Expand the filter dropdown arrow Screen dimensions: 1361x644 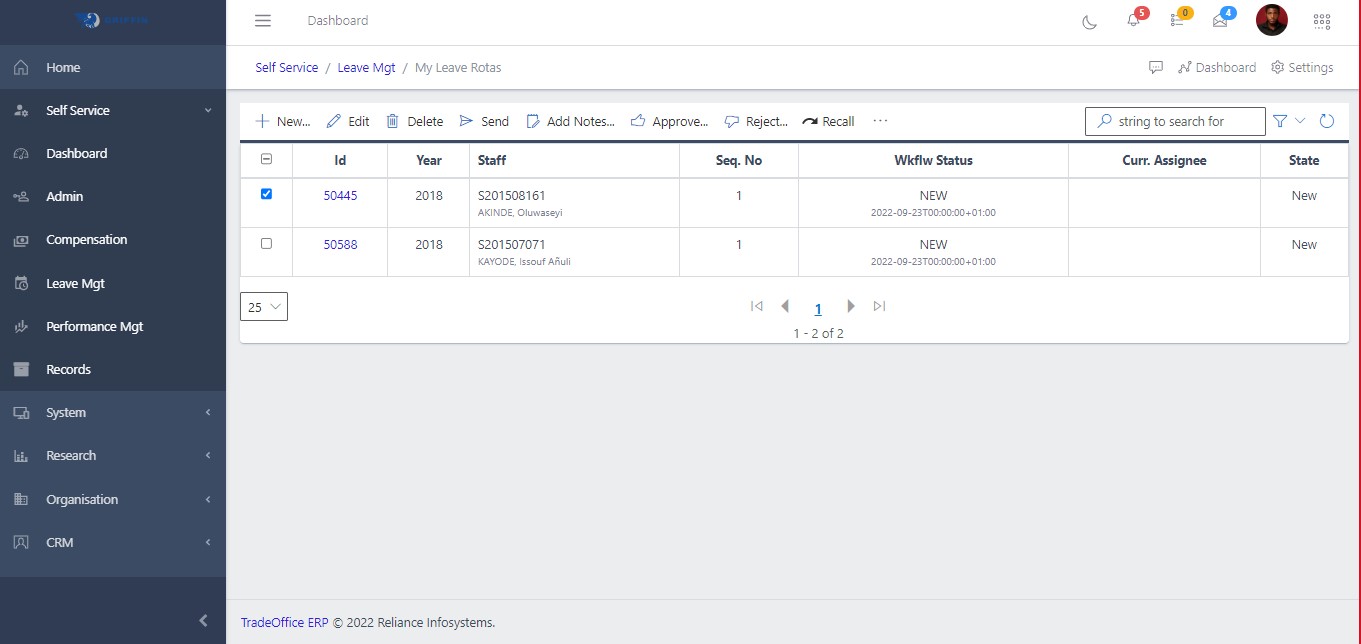click(x=1300, y=121)
